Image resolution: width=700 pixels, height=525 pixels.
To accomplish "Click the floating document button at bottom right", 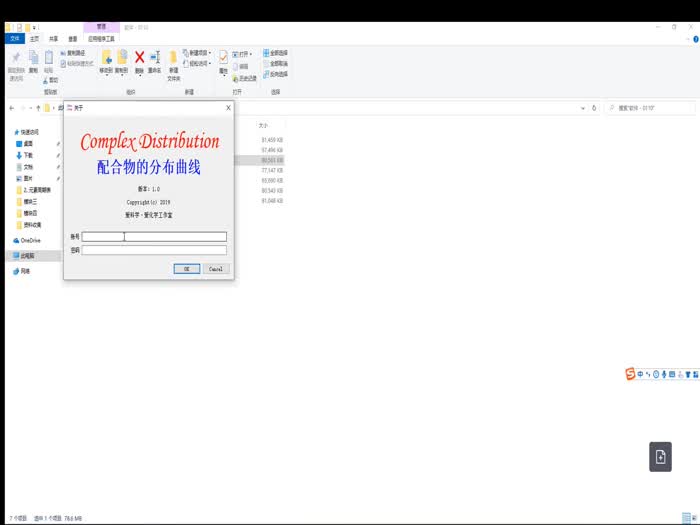I will [660, 456].
